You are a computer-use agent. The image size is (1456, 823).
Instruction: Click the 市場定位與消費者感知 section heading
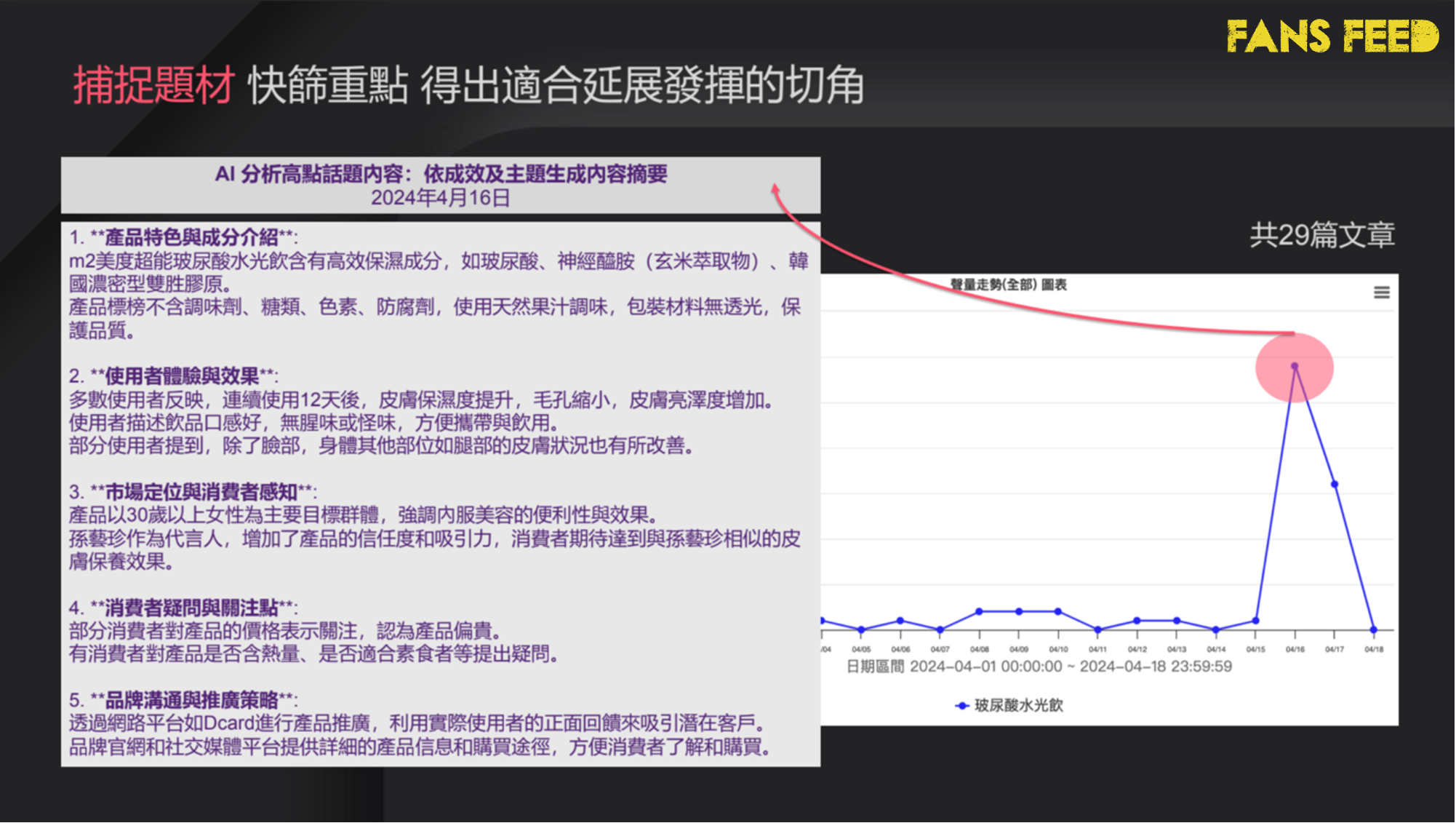click(x=201, y=493)
